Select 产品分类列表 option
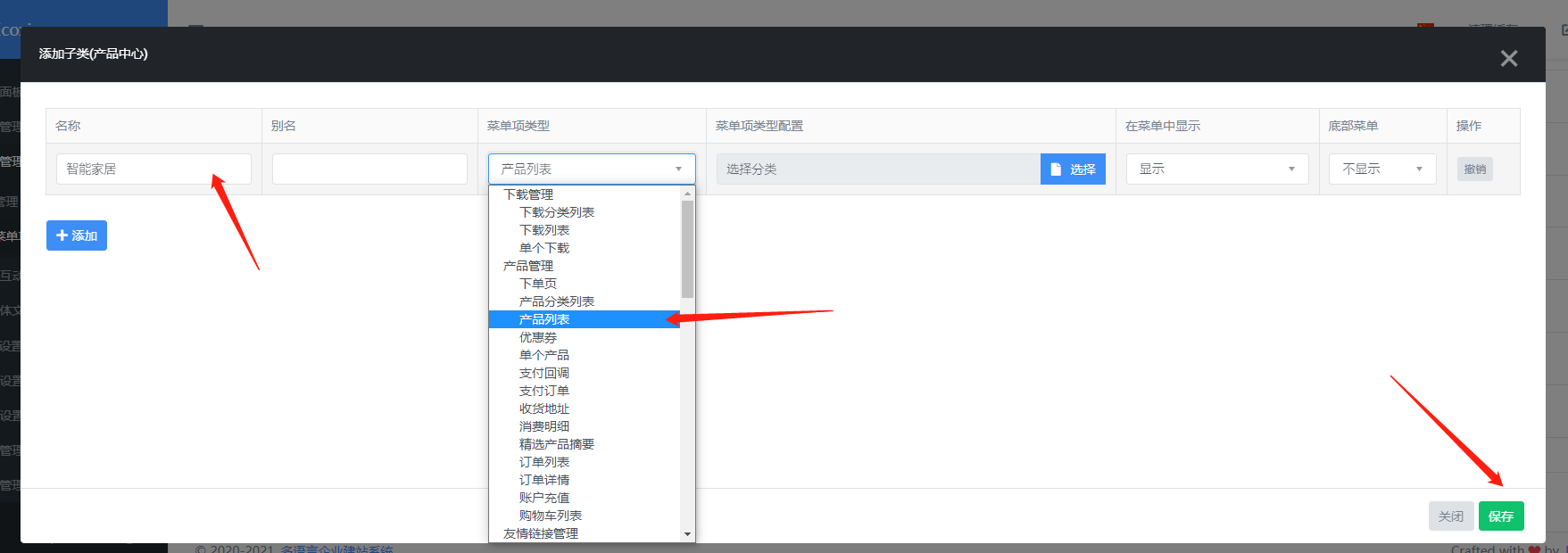The height and width of the screenshot is (553, 1568). 556,301
